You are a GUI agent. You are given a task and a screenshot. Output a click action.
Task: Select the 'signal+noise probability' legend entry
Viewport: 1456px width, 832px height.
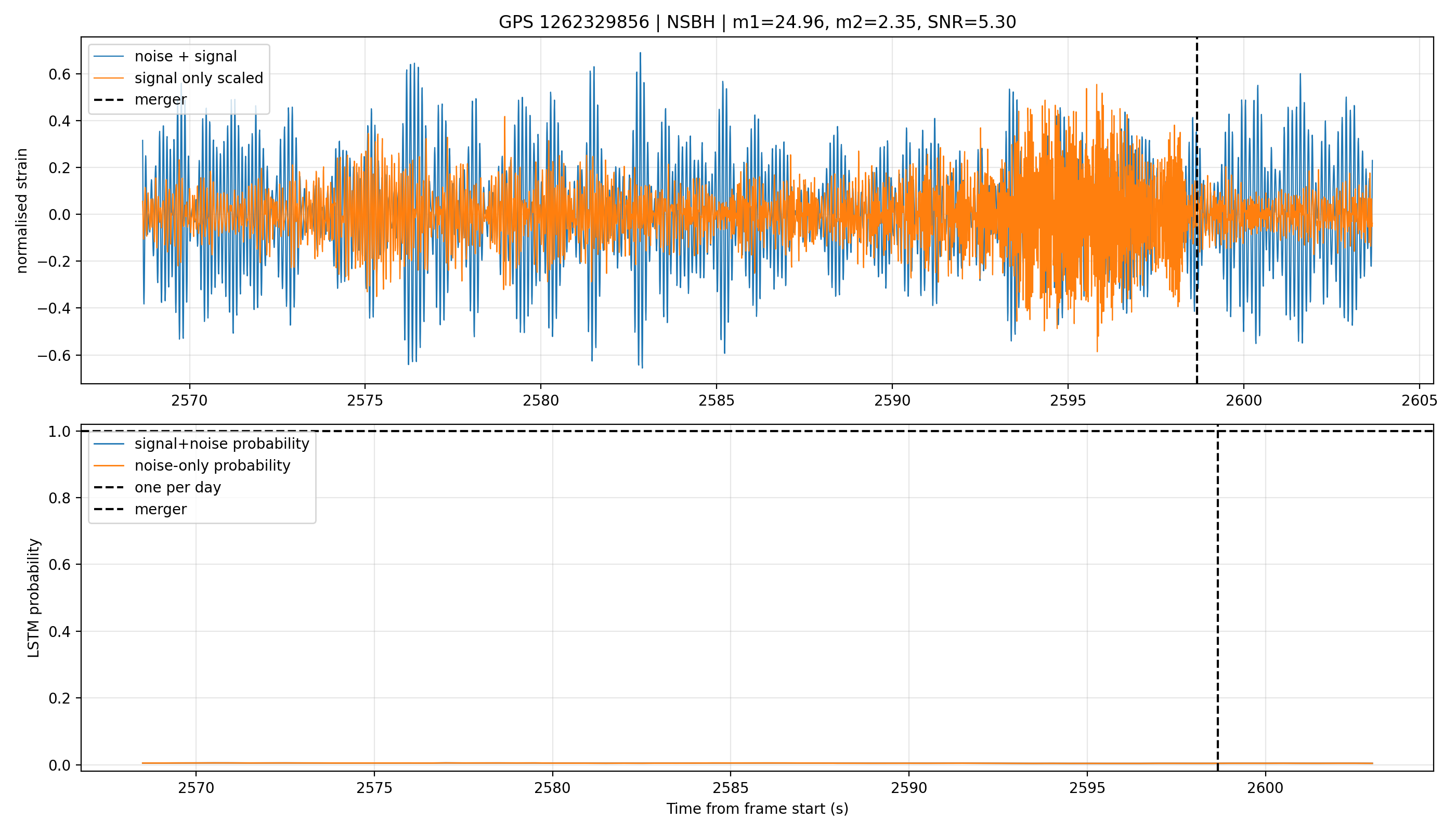click(201, 444)
